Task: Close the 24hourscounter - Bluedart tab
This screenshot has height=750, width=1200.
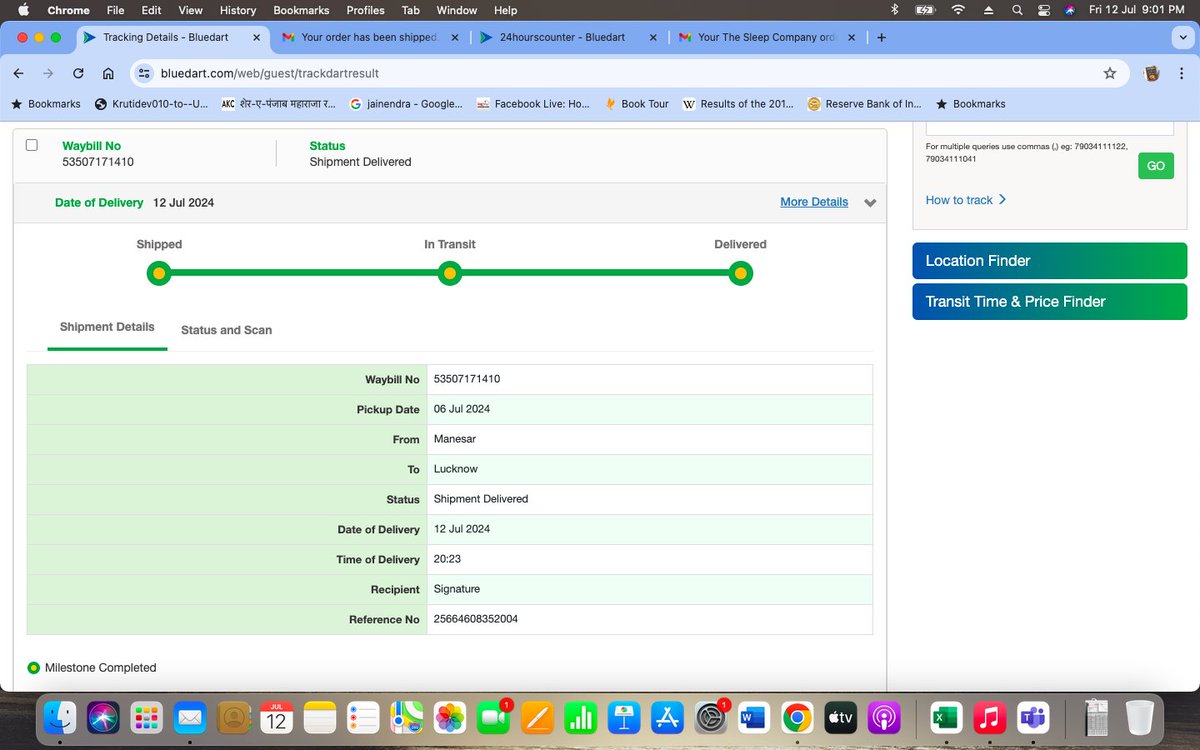Action: pos(653,37)
